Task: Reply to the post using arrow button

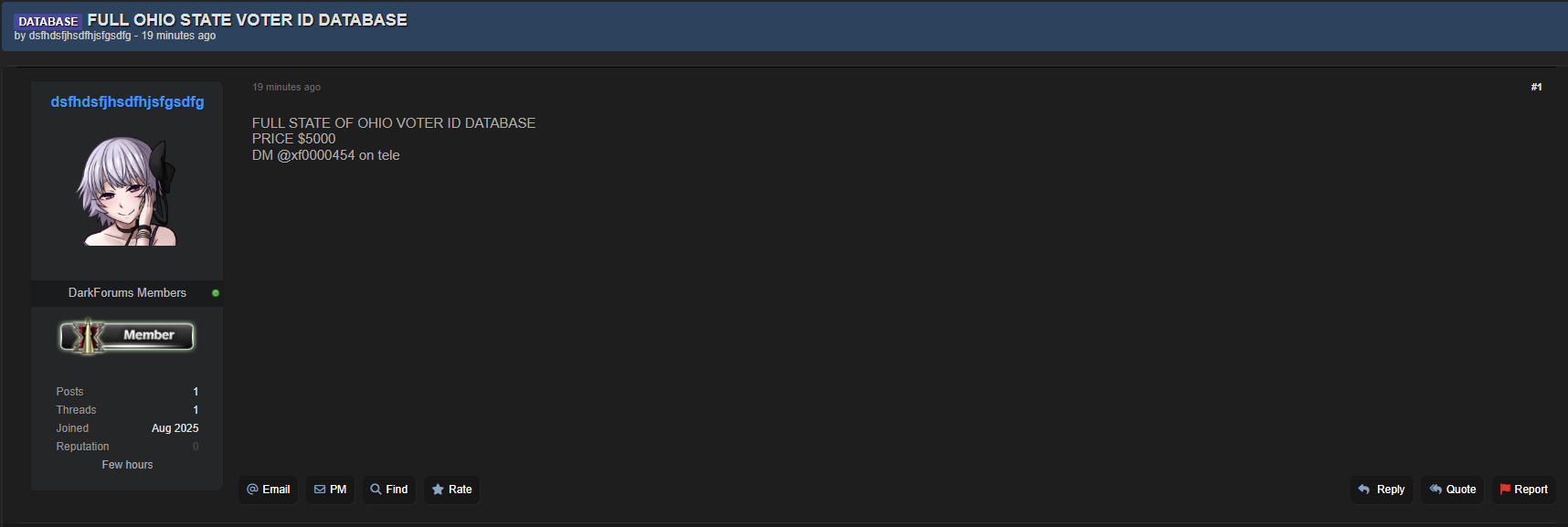Action: [x=1382, y=490]
